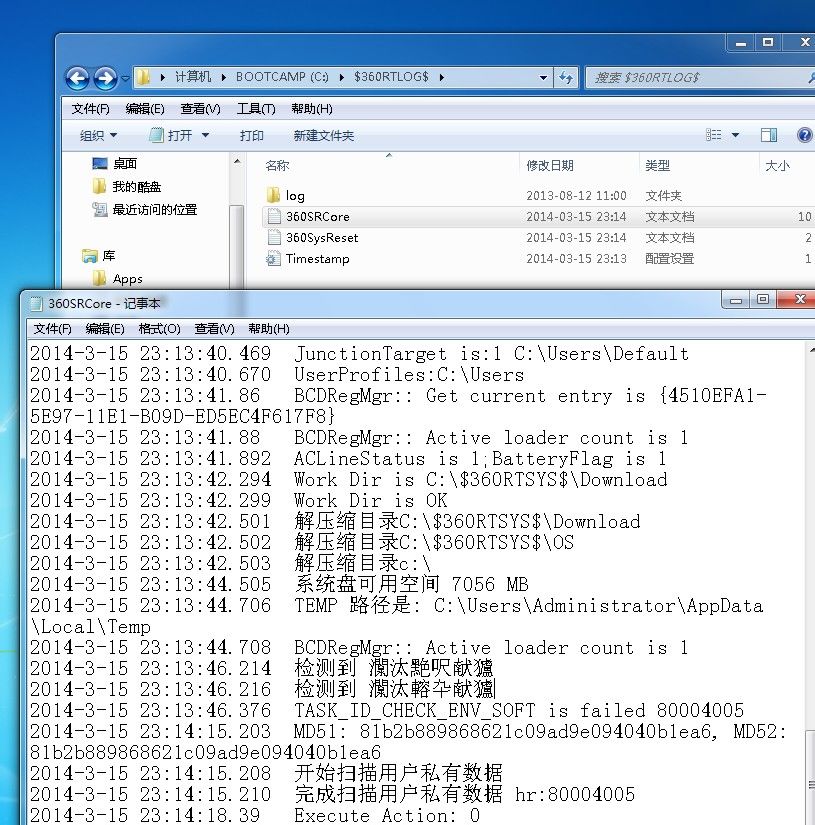The width and height of the screenshot is (815, 825).
Task: Expand arrow after $360RTLOG$ breadcrumb
Action: tap(441, 77)
